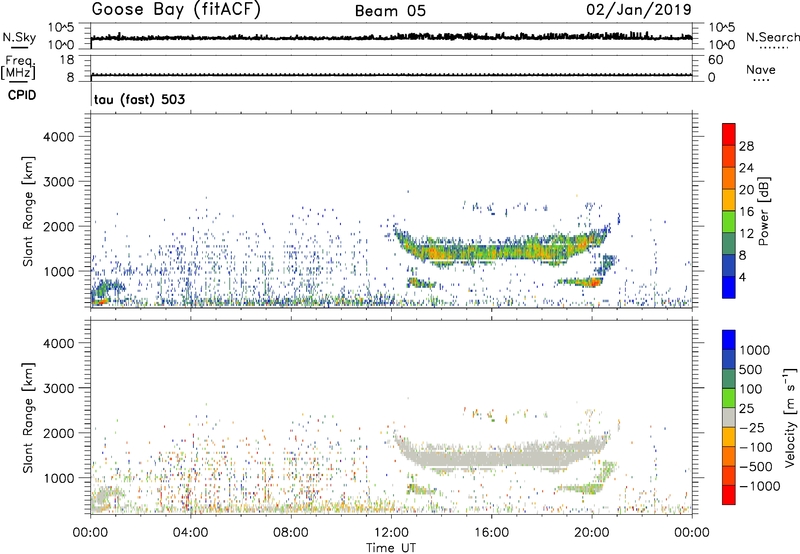800x554 pixels.
Task: Pick the blue top segment of Velocity color bar
Action: click(729, 340)
